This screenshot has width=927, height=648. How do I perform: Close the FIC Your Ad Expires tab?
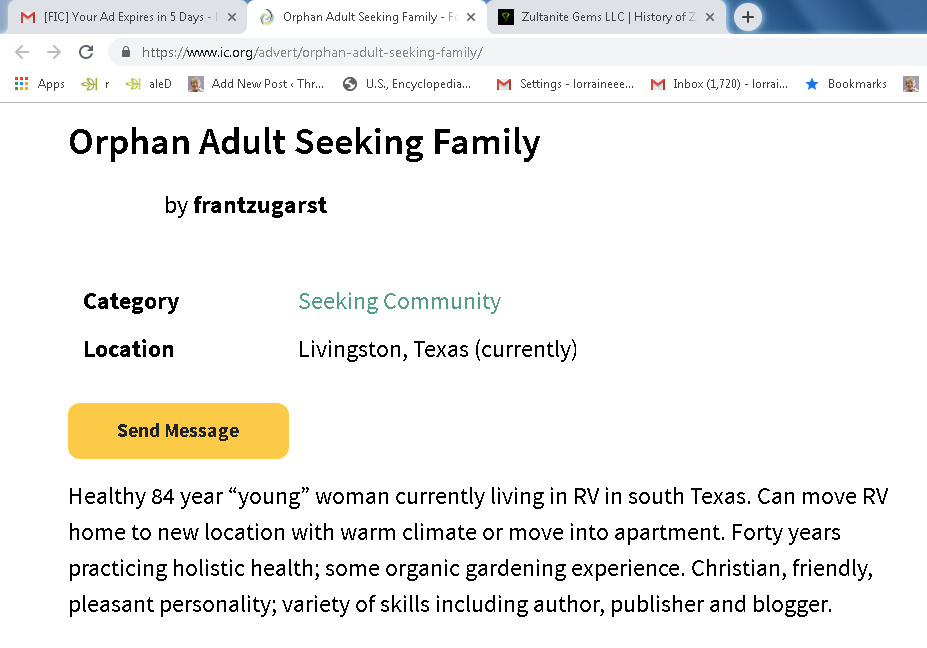coord(232,17)
